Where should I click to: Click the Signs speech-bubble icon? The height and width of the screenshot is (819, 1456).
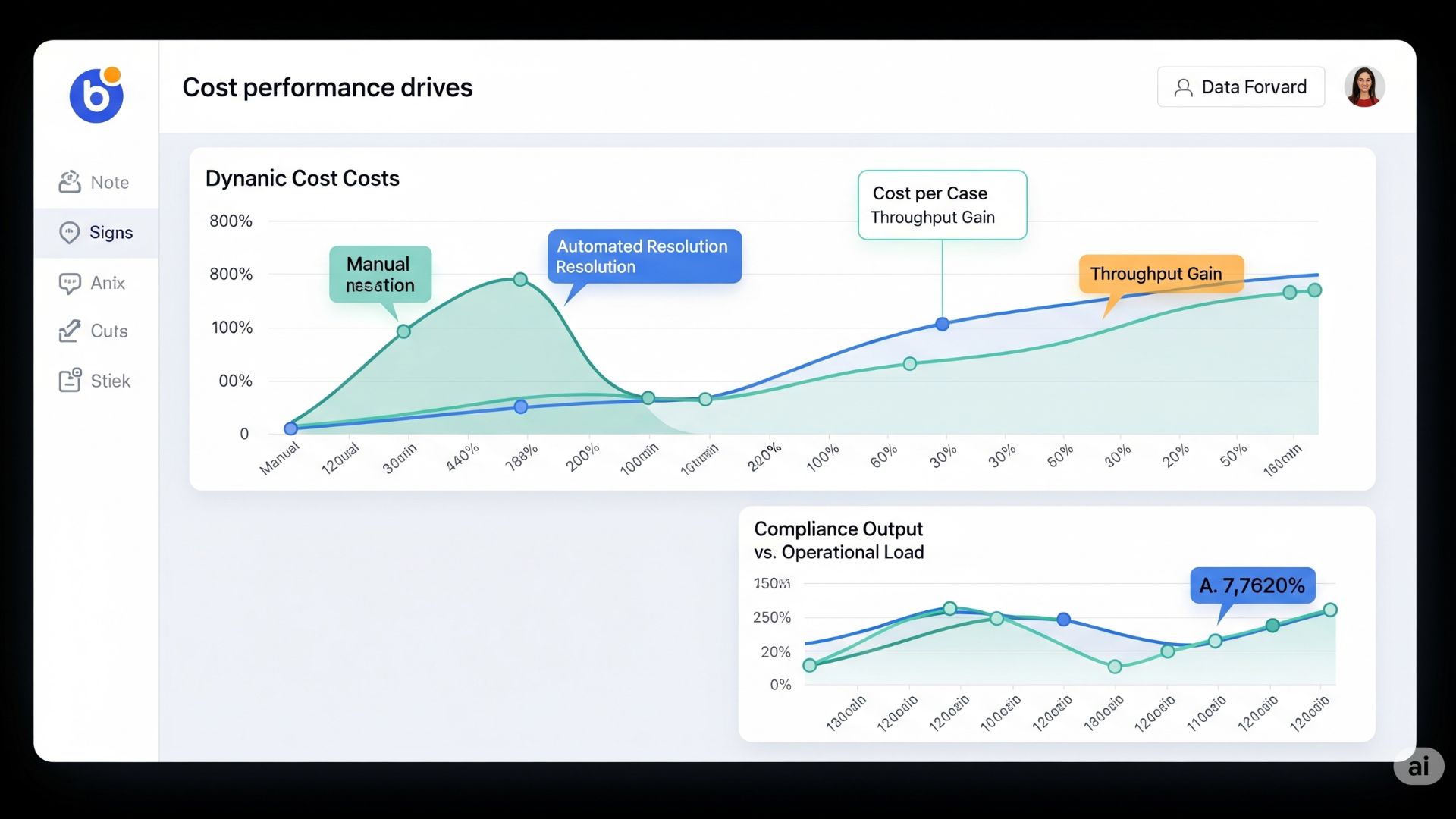(x=70, y=232)
